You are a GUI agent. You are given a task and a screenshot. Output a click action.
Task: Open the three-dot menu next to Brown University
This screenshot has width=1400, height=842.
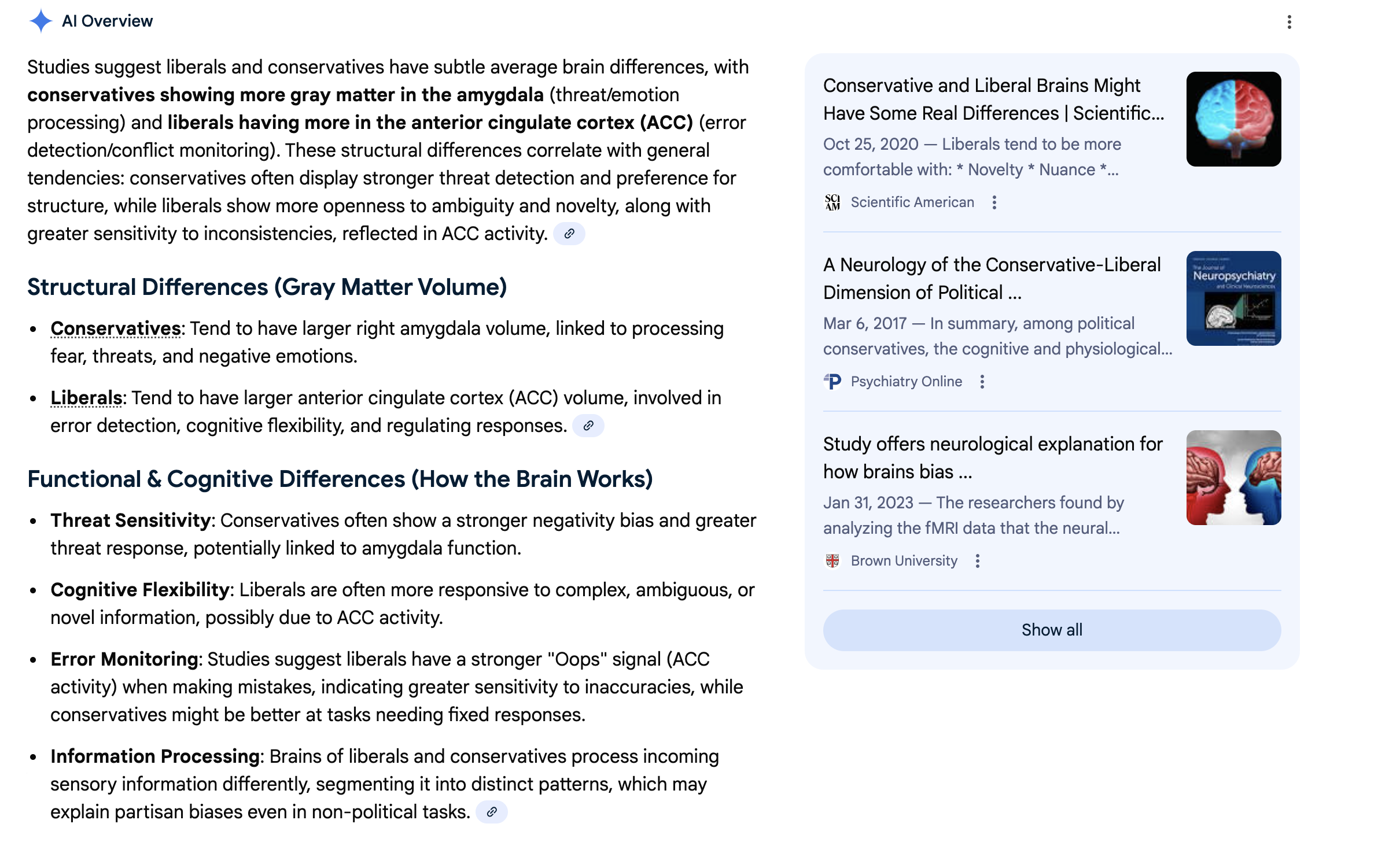pos(978,561)
